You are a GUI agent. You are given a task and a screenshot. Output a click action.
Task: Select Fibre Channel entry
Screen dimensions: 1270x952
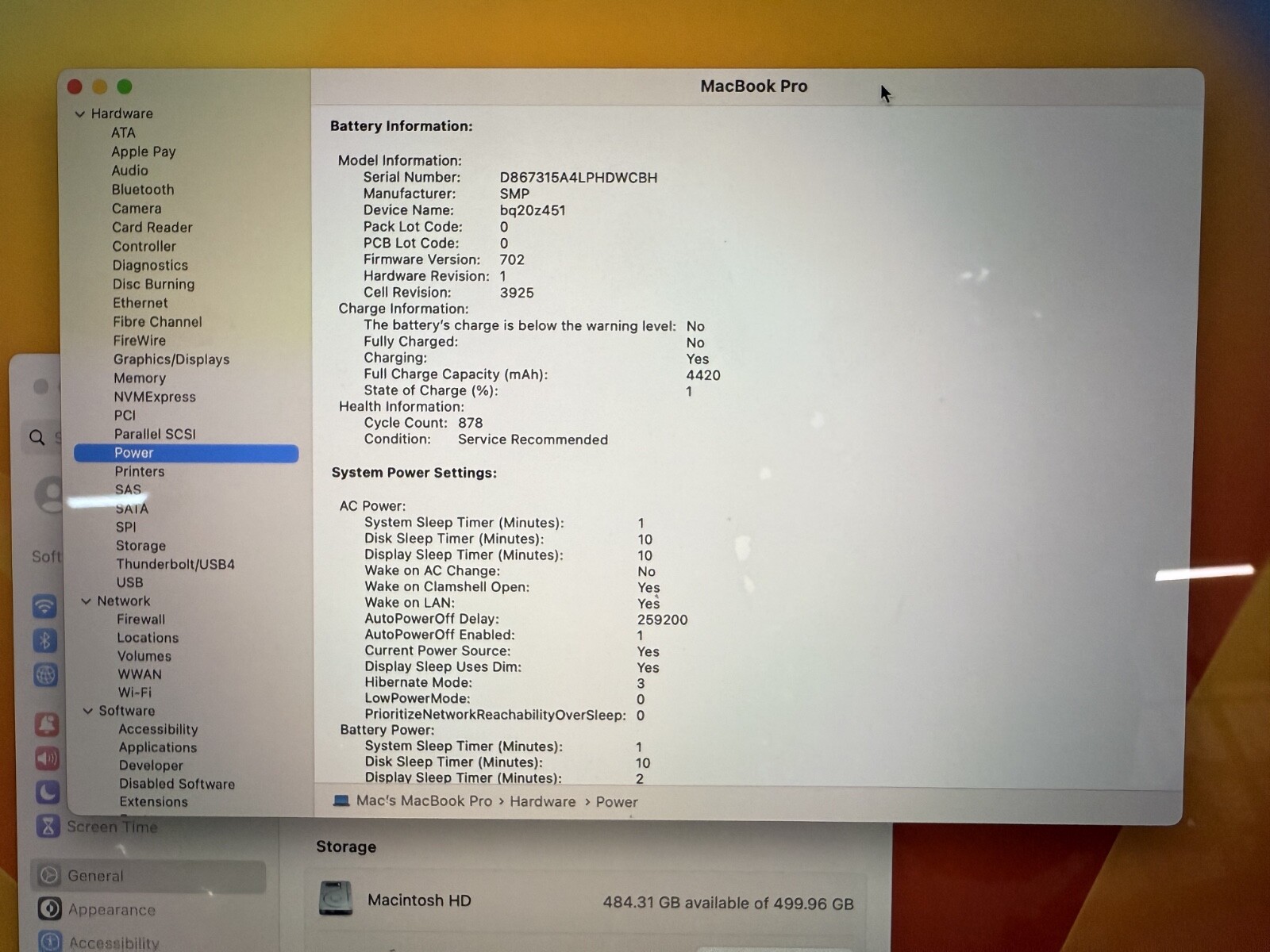tap(157, 322)
